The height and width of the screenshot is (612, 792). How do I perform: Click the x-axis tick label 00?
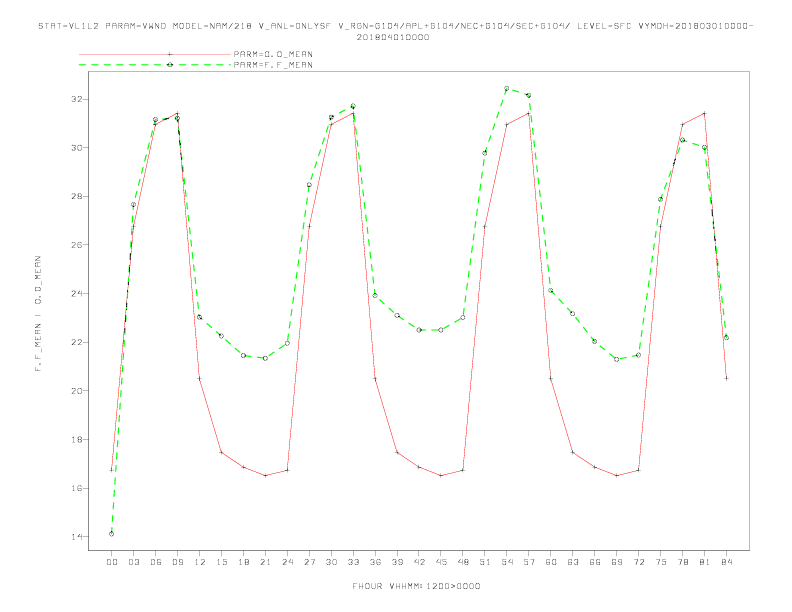pos(112,562)
